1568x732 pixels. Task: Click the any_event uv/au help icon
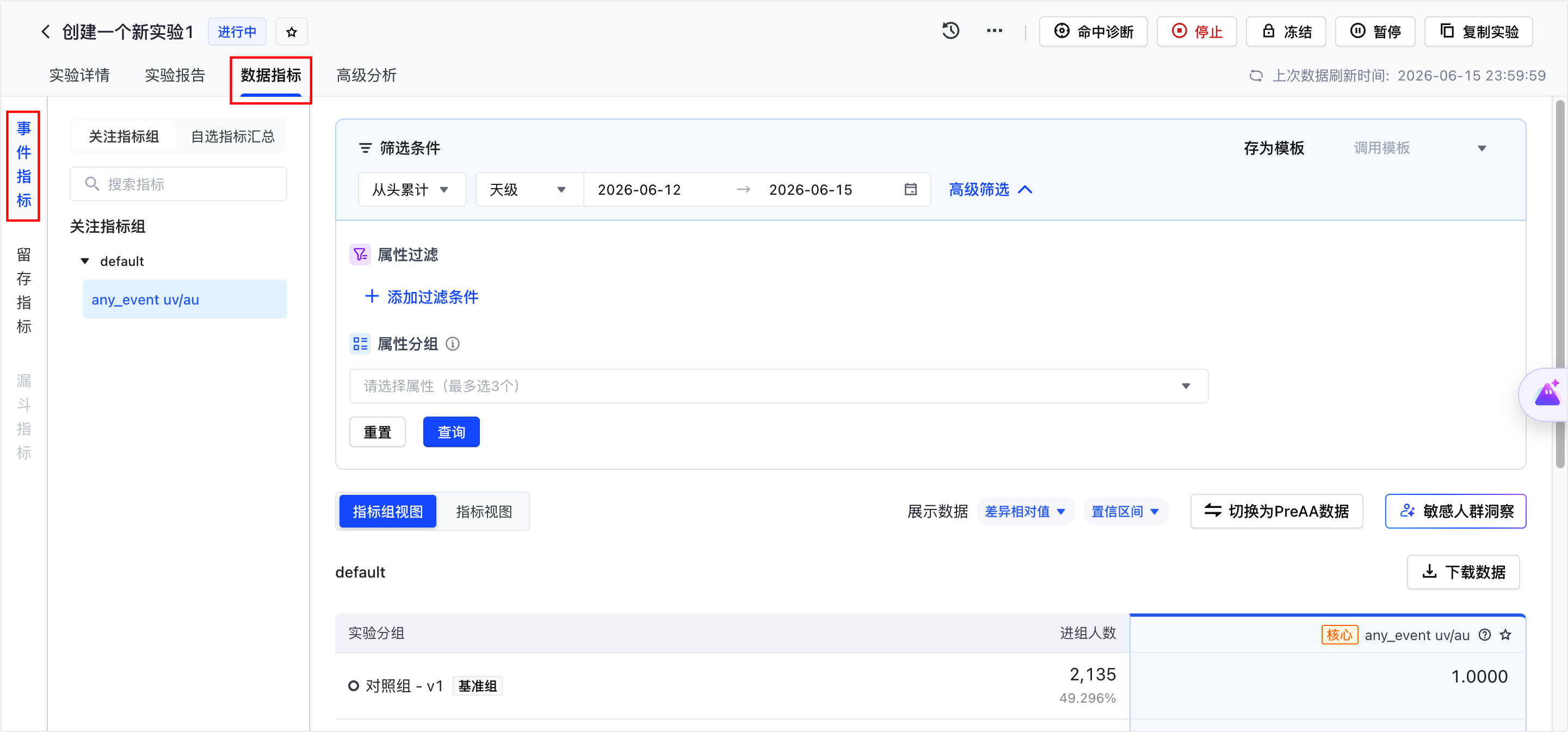click(x=1485, y=635)
